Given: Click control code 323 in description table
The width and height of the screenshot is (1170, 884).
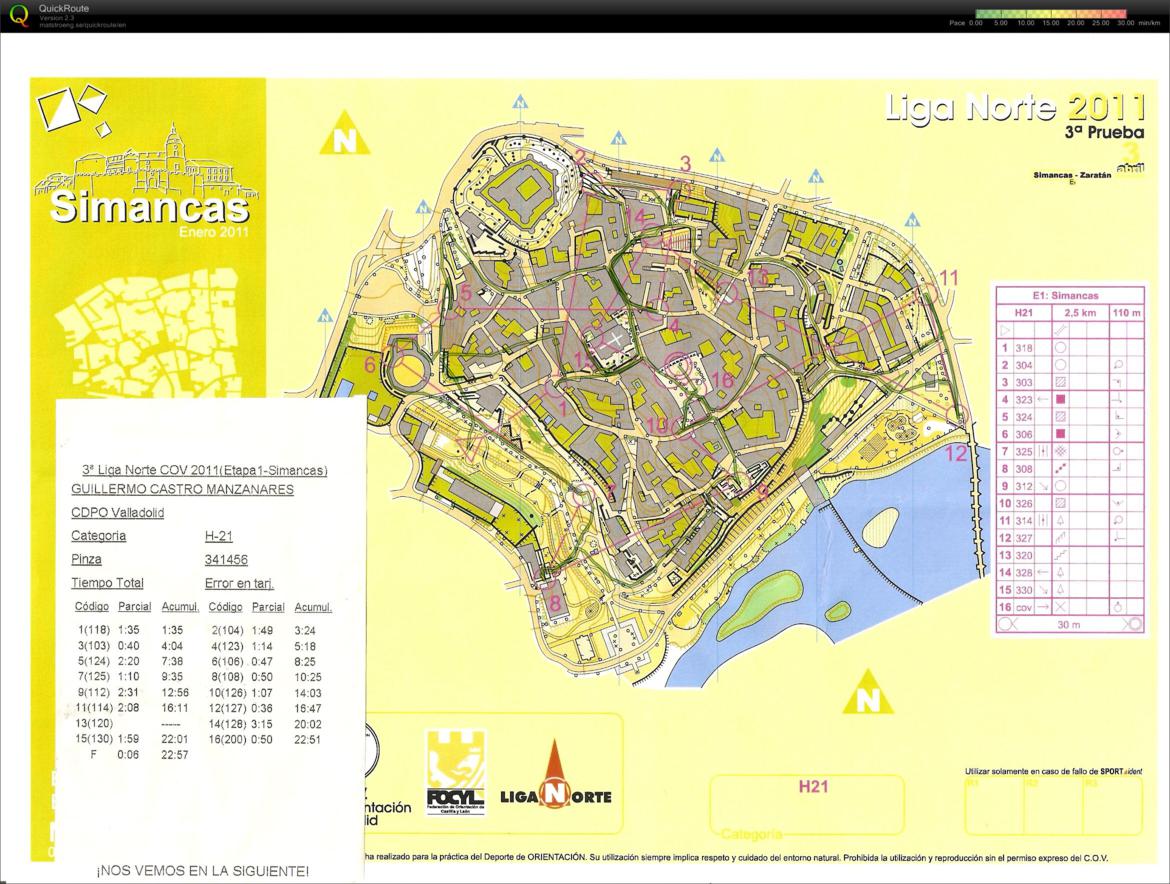Looking at the screenshot, I should click(x=1024, y=400).
